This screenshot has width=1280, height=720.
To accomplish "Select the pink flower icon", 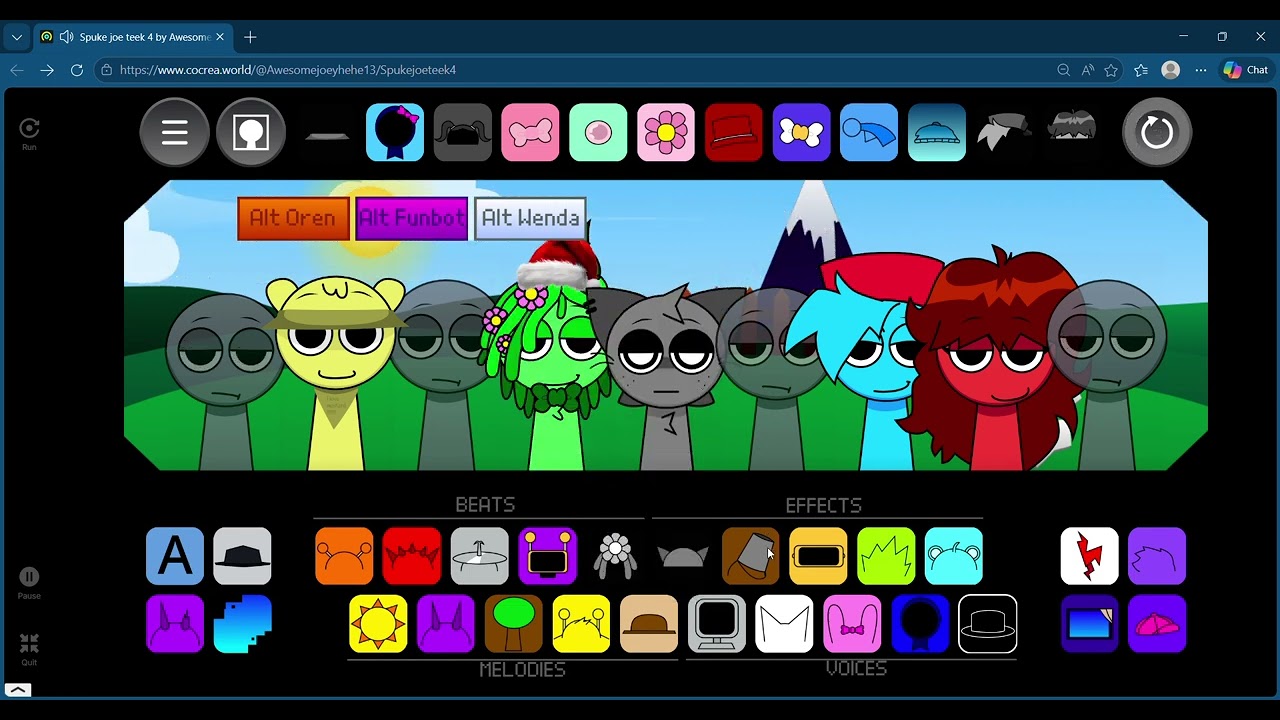I will (666, 132).
